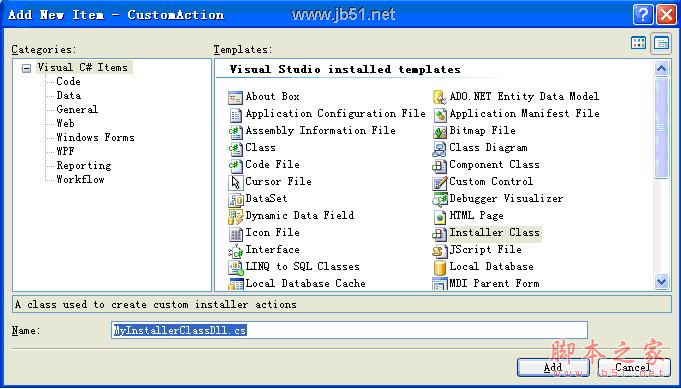Image resolution: width=681 pixels, height=389 pixels.
Task: Select the Windows Forms category
Action: pyautogui.click(x=95, y=138)
